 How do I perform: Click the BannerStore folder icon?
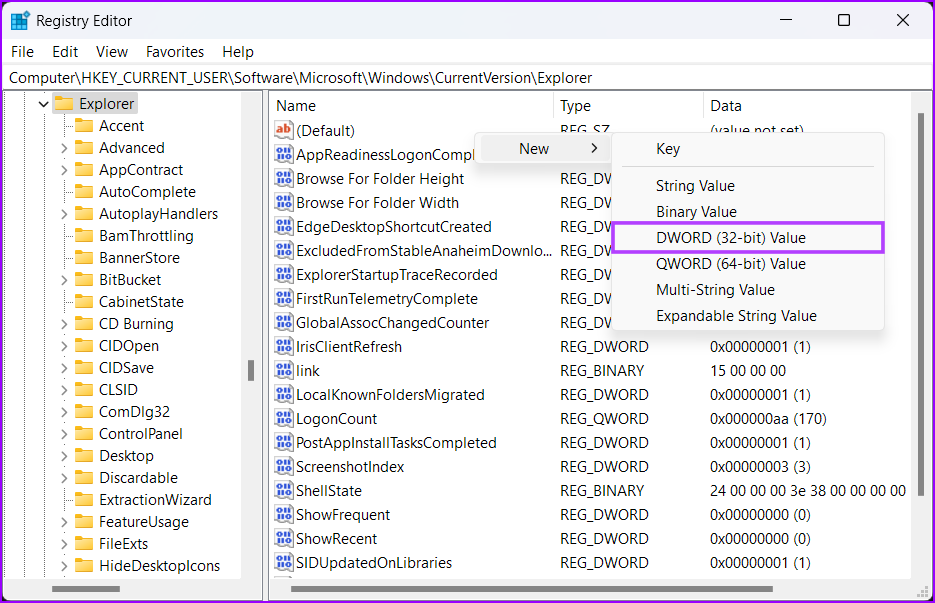(x=84, y=258)
